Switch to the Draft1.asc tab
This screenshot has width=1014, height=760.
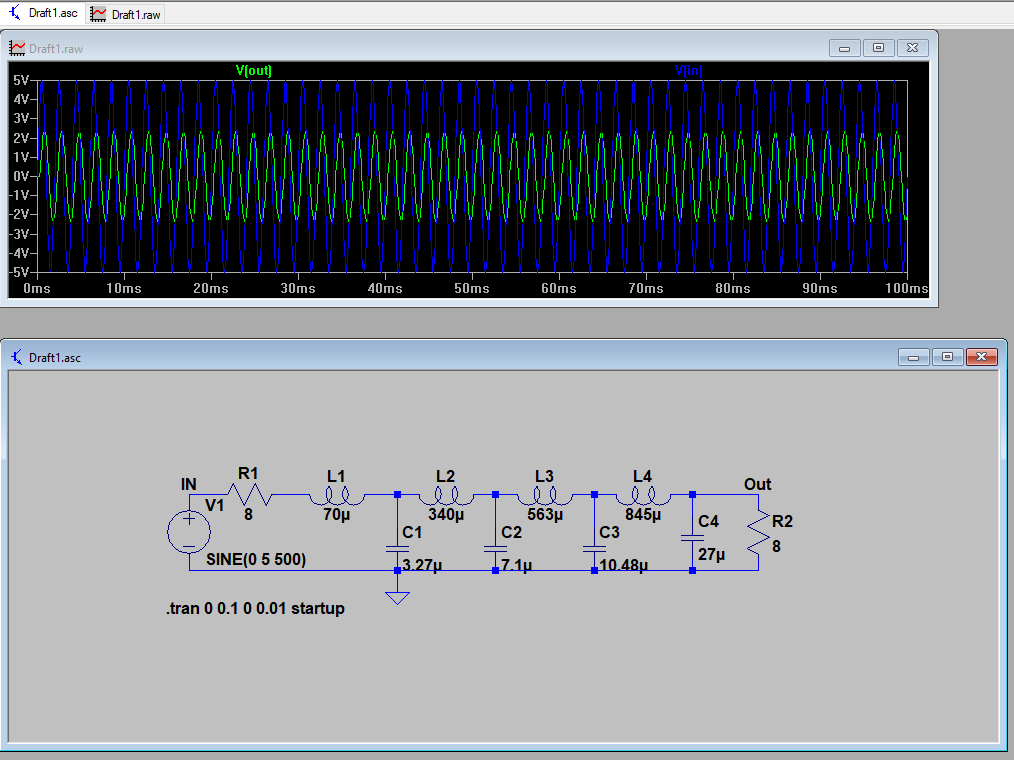(x=43, y=13)
